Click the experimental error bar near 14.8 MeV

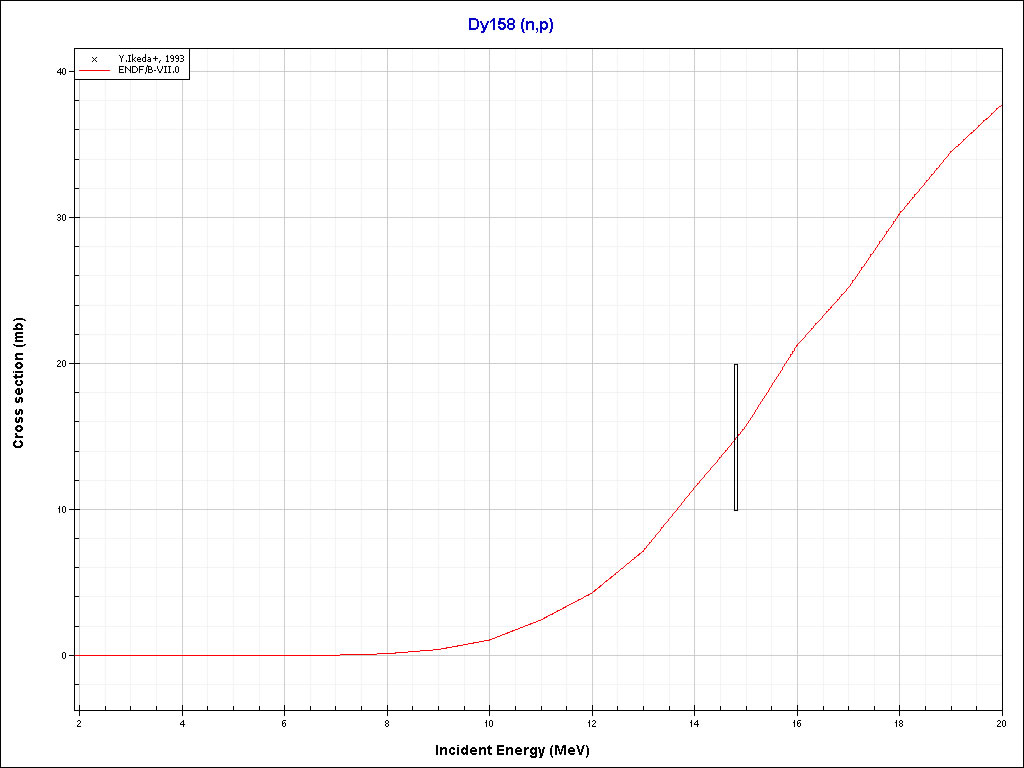[x=736, y=437]
